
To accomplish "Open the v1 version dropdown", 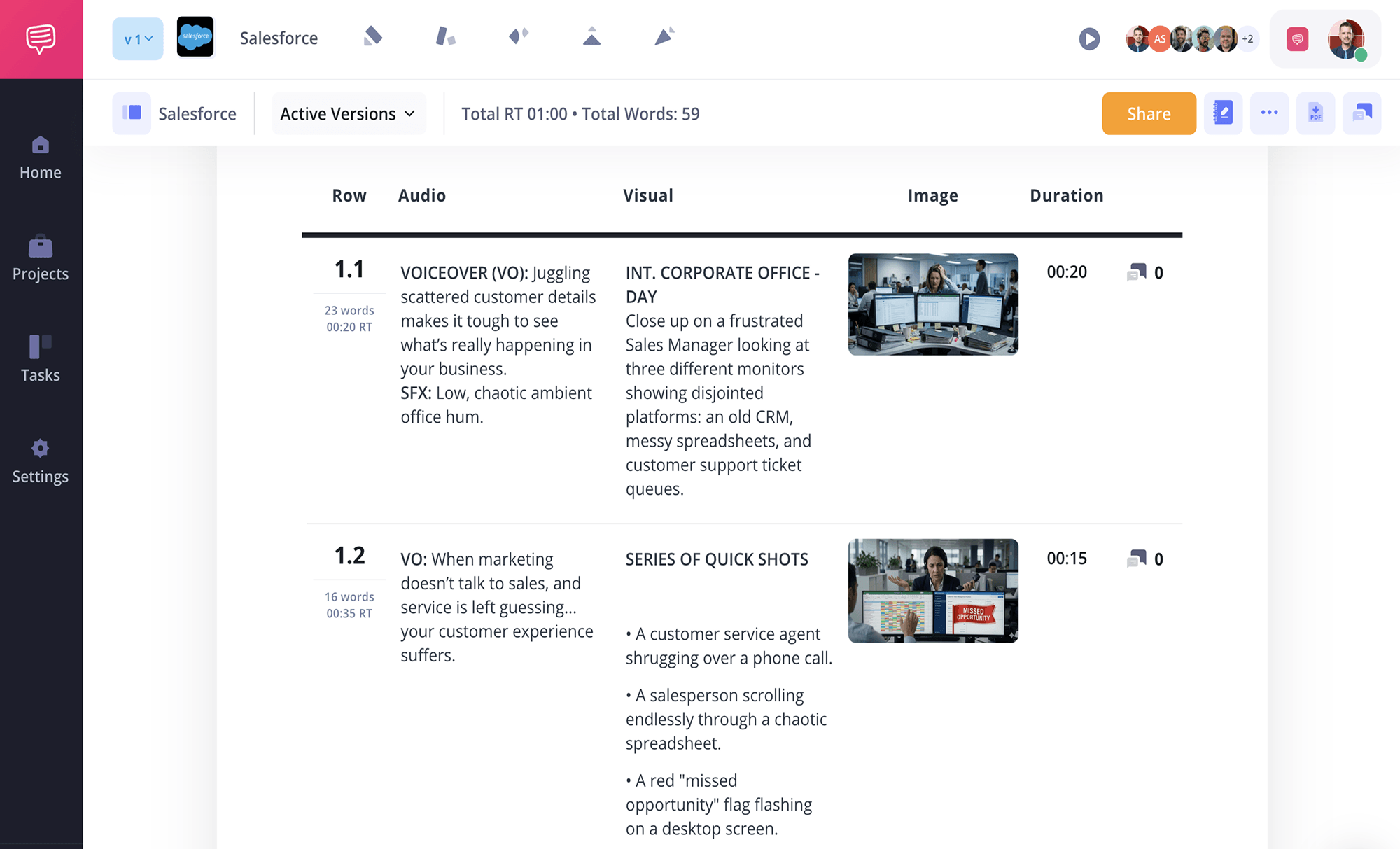I will point(138,39).
